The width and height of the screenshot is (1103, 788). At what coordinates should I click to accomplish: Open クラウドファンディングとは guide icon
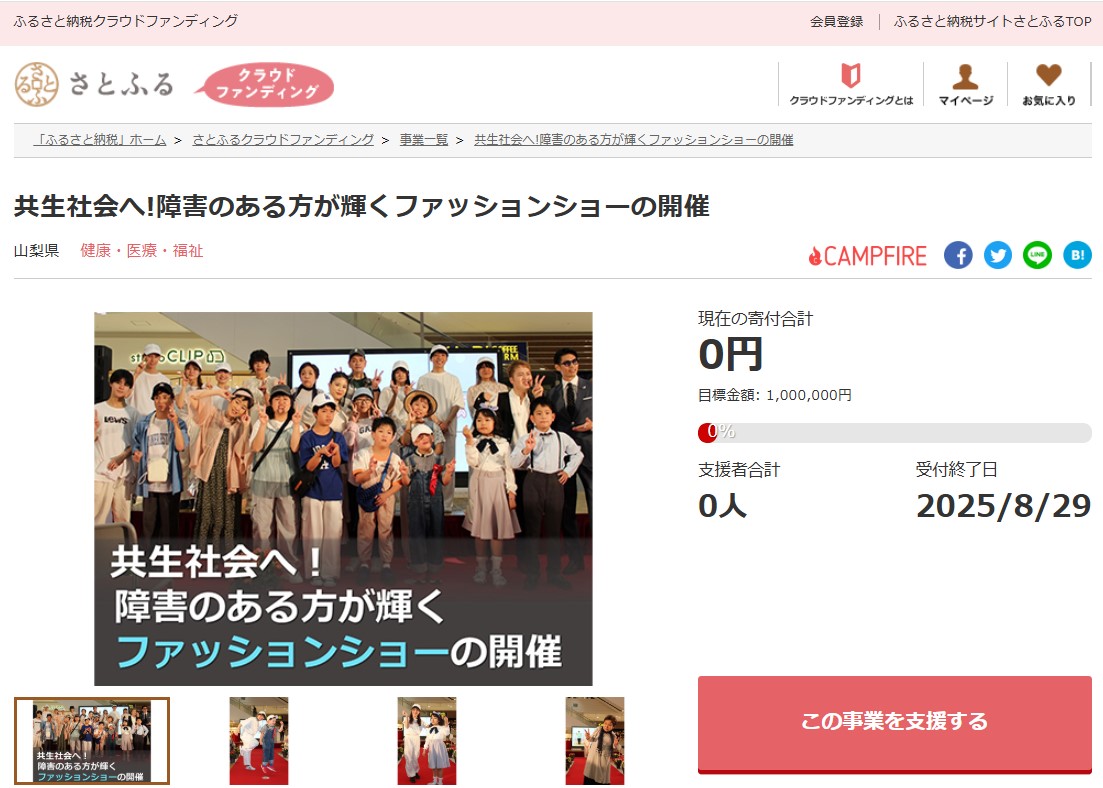(x=851, y=84)
